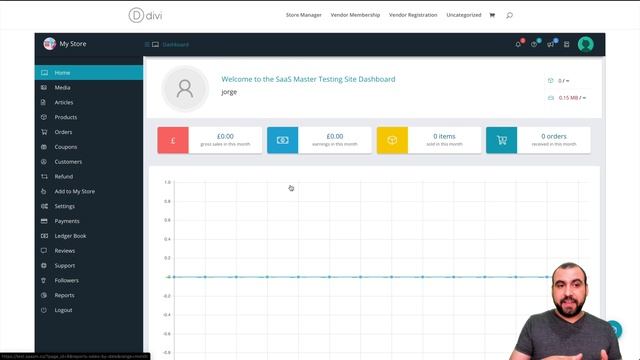Open Store Manager nav link
Screen dimensions: 640x360
tap(303, 15)
